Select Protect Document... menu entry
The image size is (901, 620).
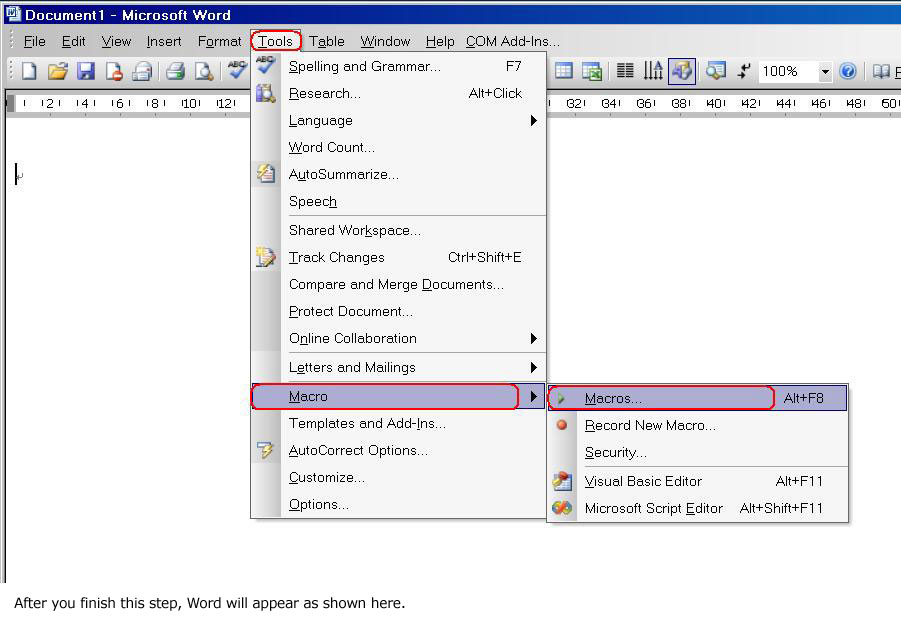tap(398, 311)
